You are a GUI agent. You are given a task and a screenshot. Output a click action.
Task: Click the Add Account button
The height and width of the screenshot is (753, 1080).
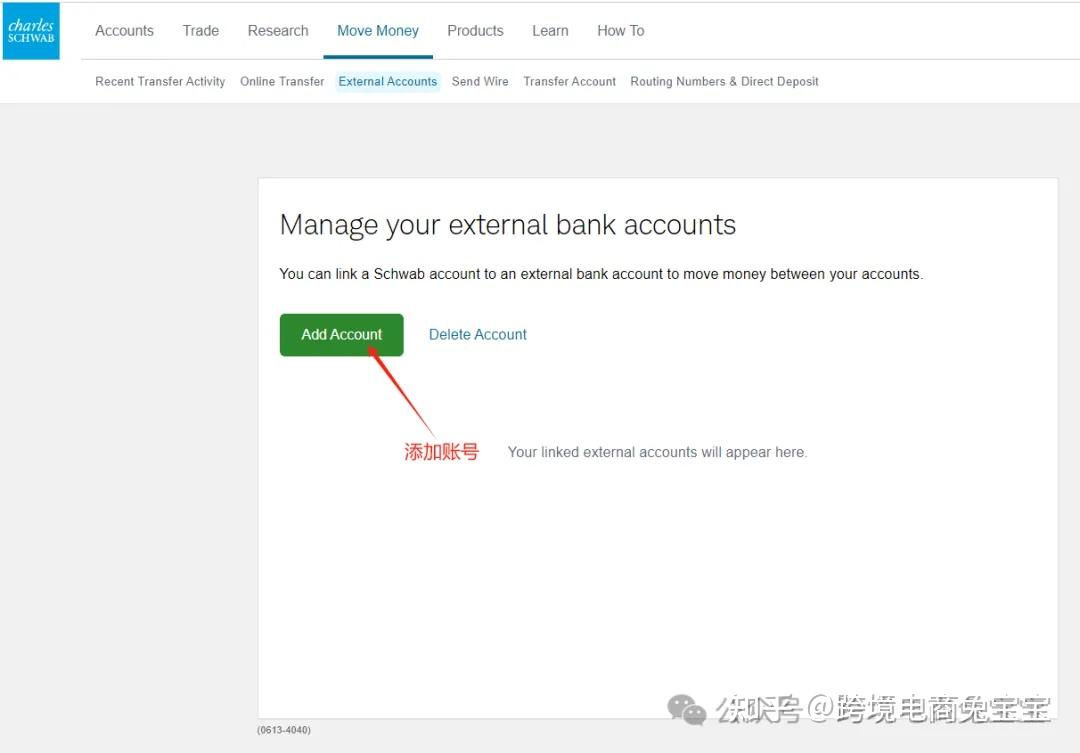pyautogui.click(x=341, y=334)
